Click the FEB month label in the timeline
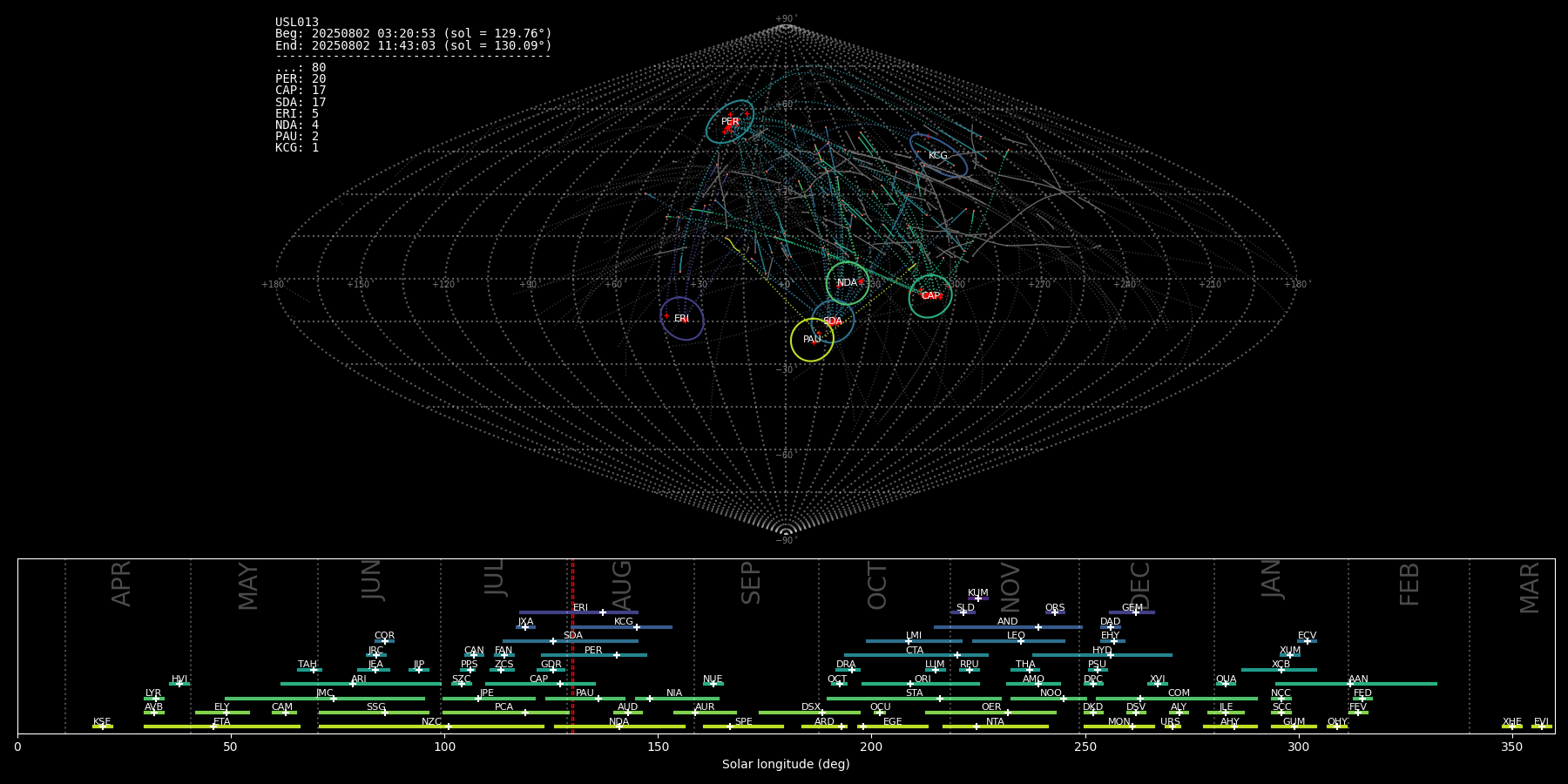Screen dimensions: 1568x784 point(1409,584)
